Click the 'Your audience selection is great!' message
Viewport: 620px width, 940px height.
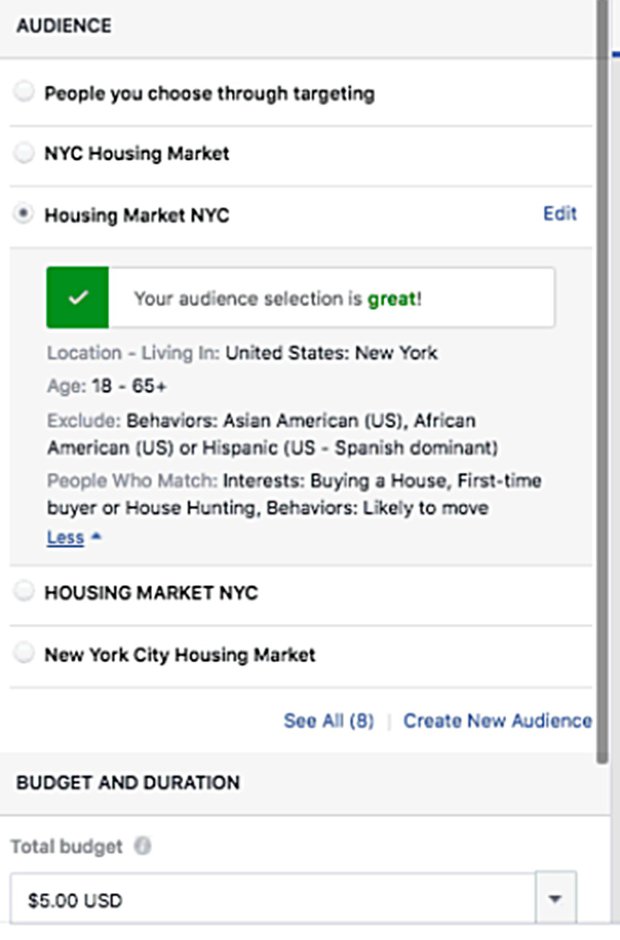click(278, 299)
